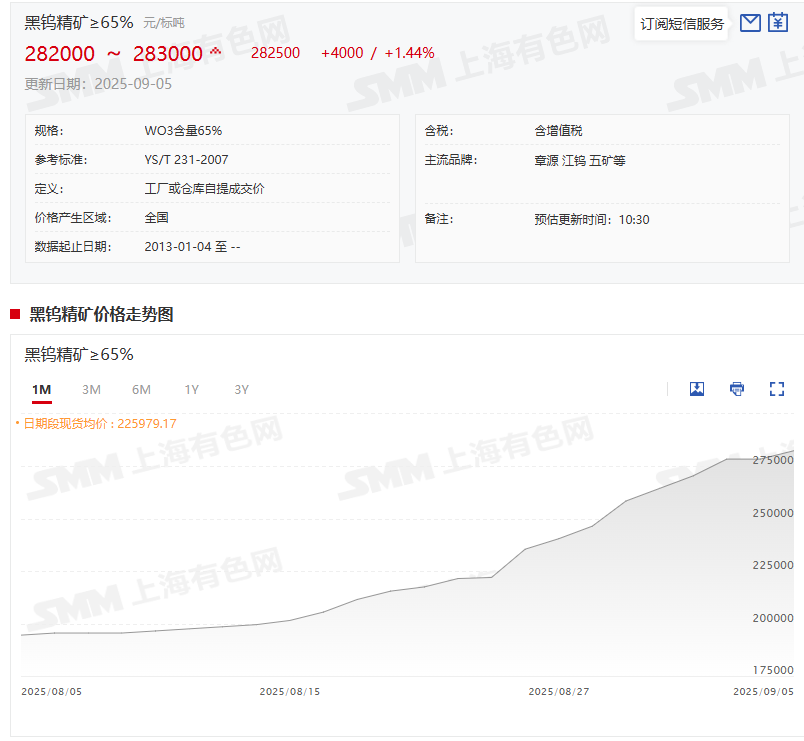The height and width of the screenshot is (741, 804).
Task: Switch chart to 3M range
Action: (91, 389)
